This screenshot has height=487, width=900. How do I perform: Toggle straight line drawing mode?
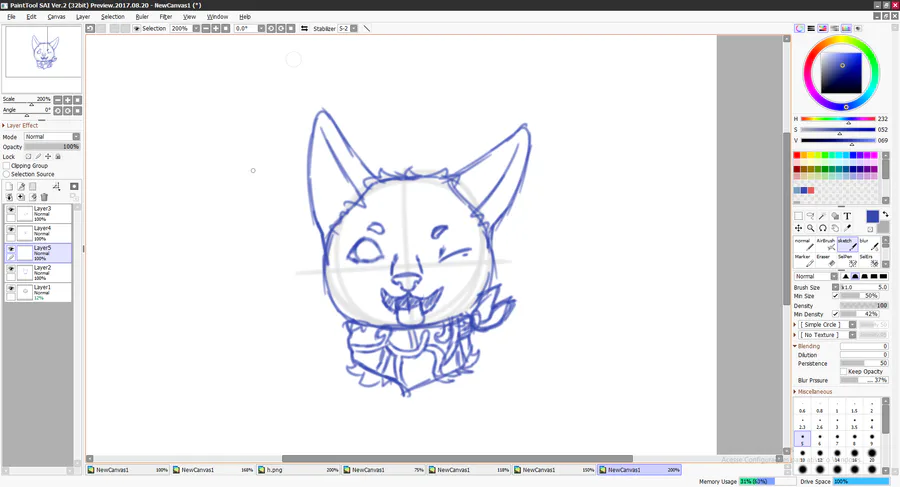pos(367,28)
